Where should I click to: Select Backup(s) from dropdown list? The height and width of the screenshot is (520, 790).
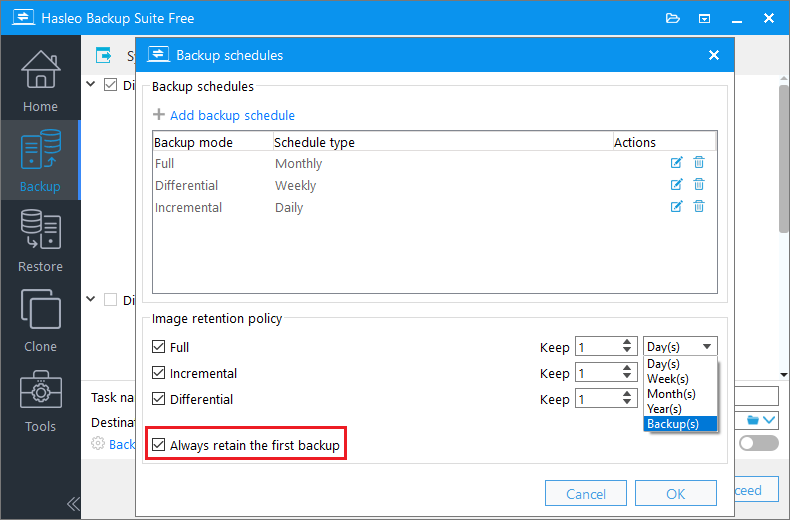tap(680, 424)
